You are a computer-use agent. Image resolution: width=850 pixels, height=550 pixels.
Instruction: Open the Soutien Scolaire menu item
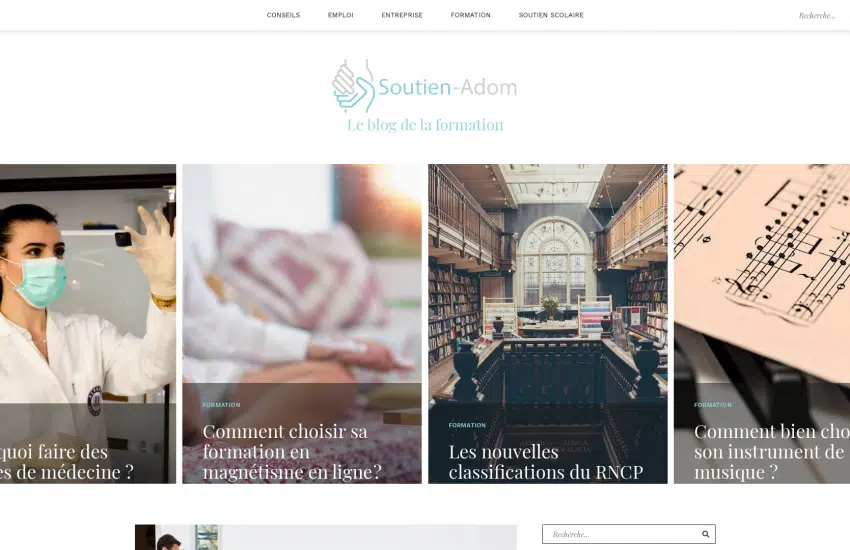551,15
